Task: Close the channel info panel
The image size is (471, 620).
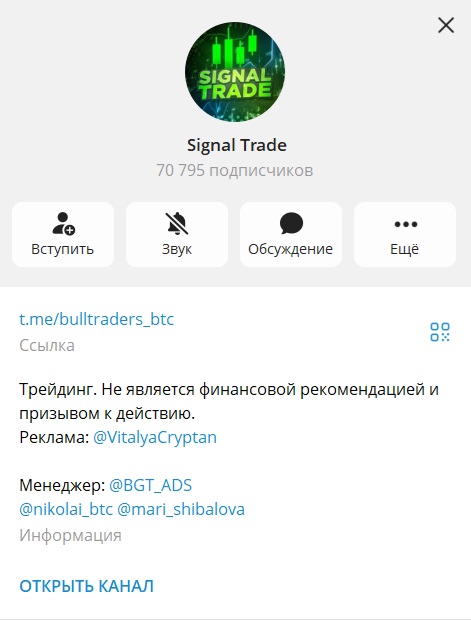Action: [446, 26]
